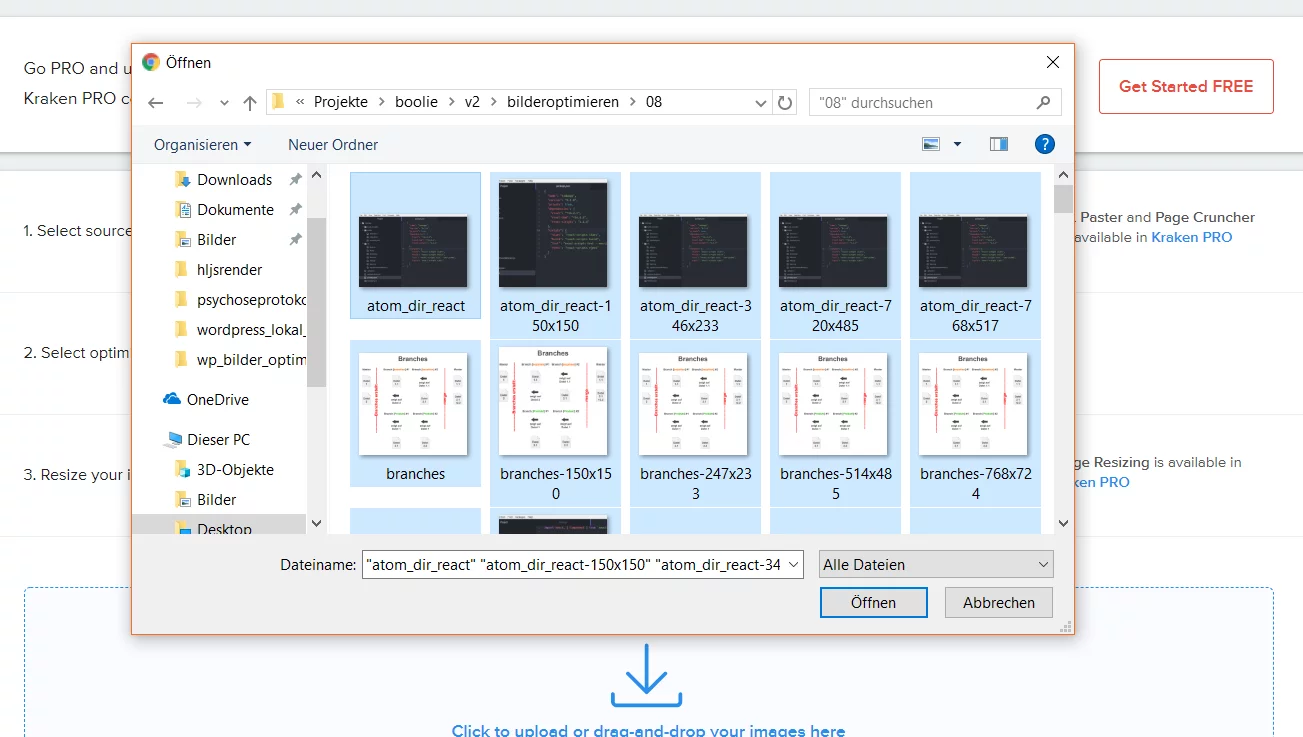The height and width of the screenshot is (737, 1303).
Task: Open the hljsrender folder
Action: (x=229, y=270)
